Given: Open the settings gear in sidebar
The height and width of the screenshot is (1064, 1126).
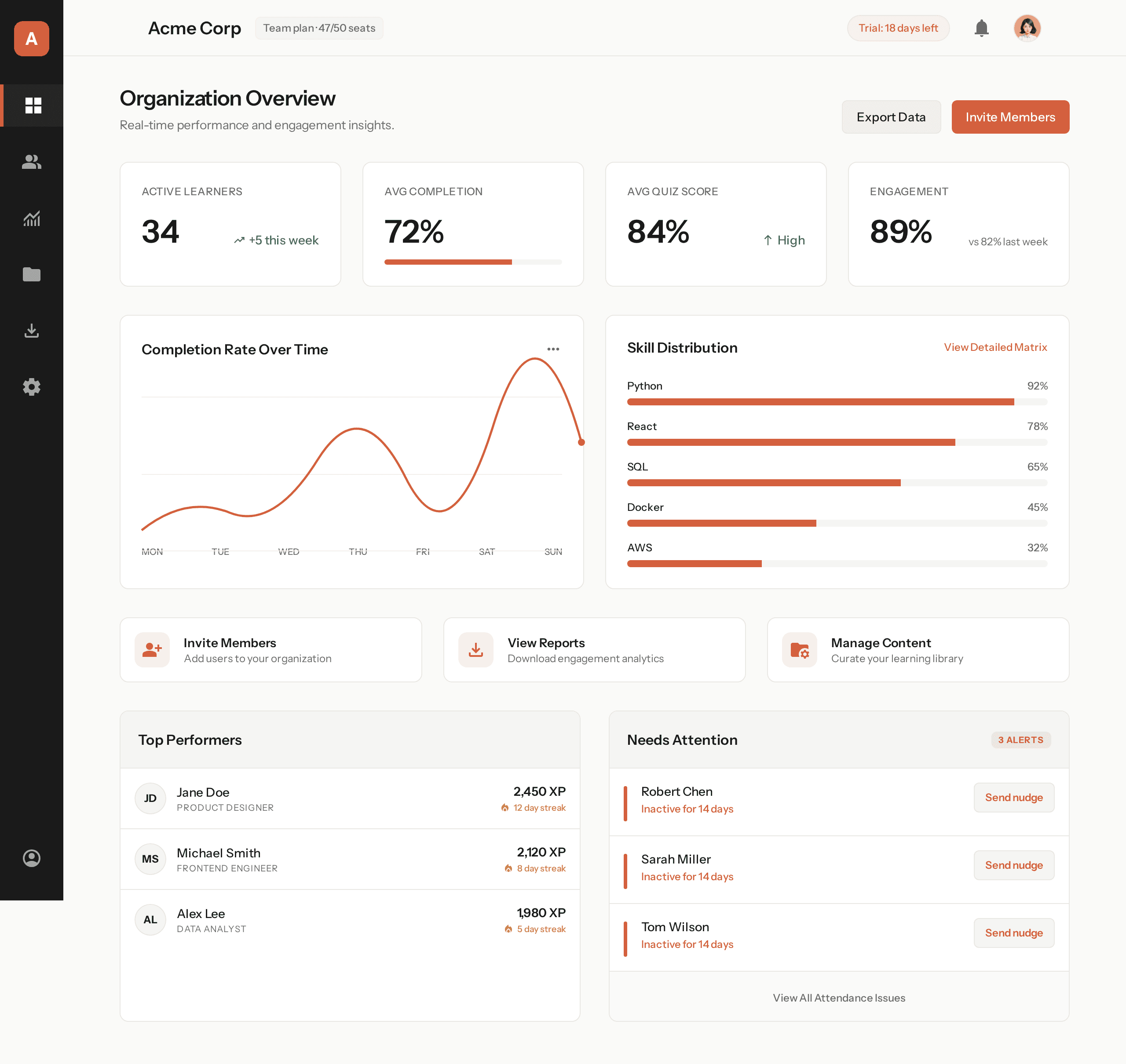Looking at the screenshot, I should pyautogui.click(x=32, y=387).
